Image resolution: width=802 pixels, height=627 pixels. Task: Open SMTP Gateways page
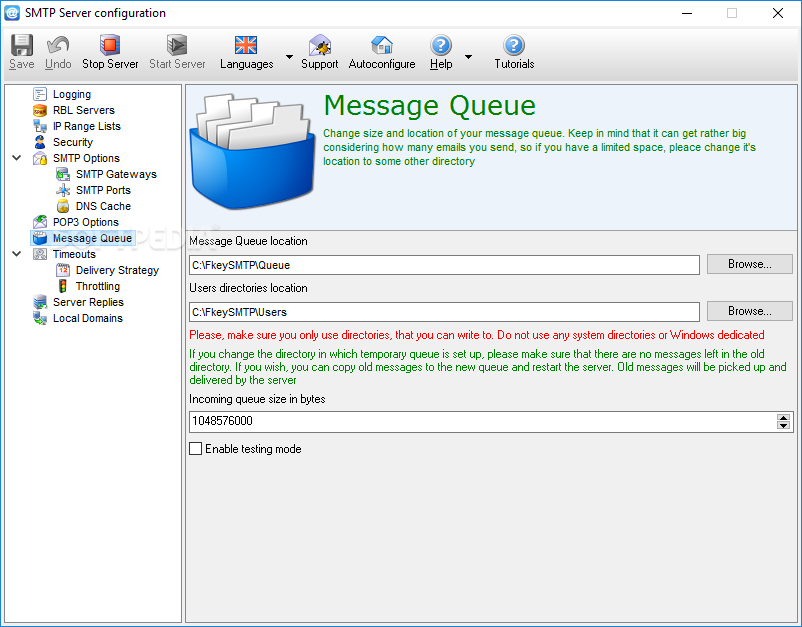[116, 174]
